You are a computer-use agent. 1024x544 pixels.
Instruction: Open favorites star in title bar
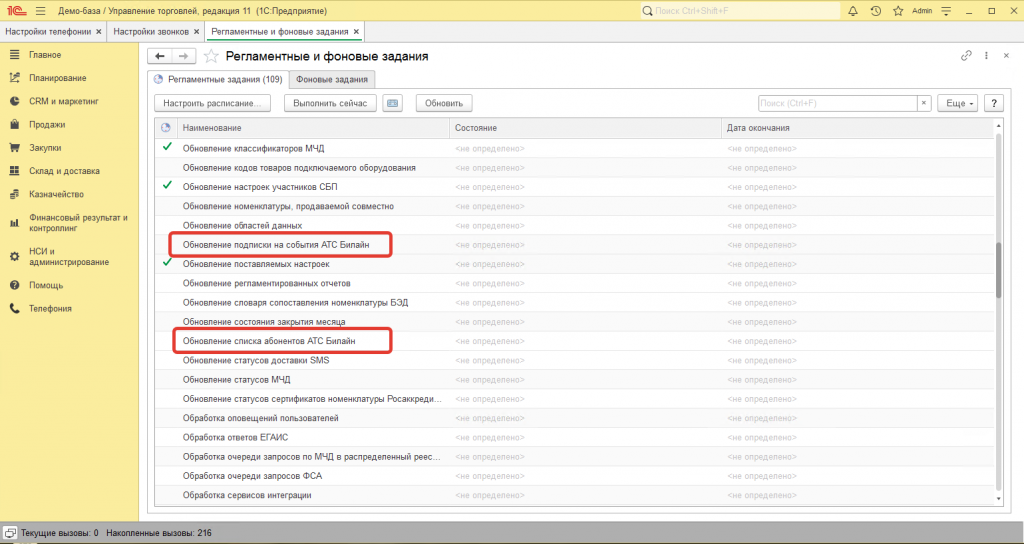pyautogui.click(x=898, y=11)
